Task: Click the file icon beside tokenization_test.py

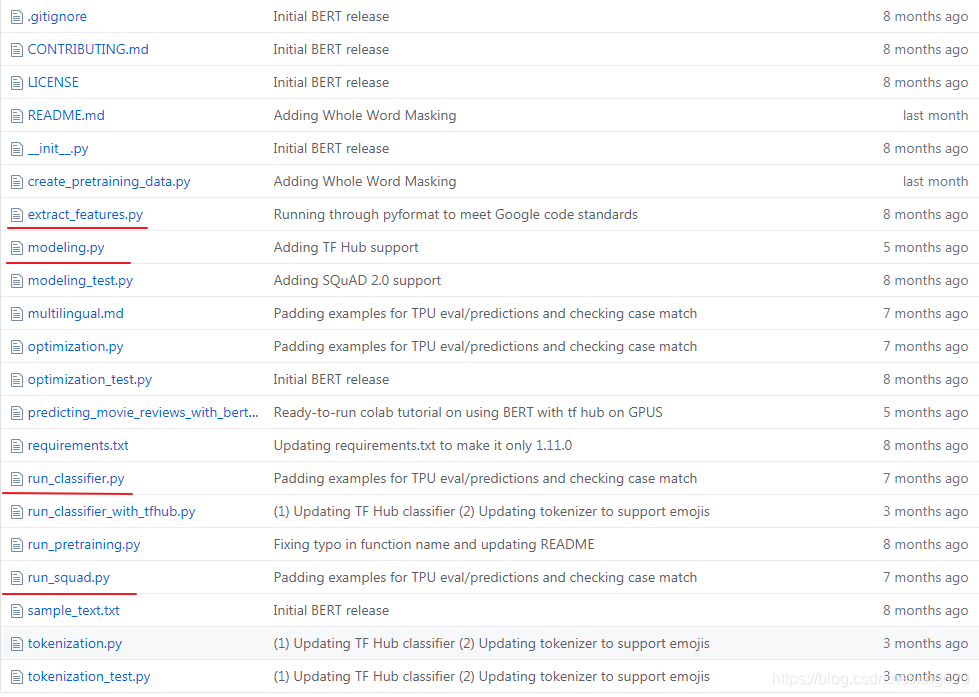Action: 17,678
